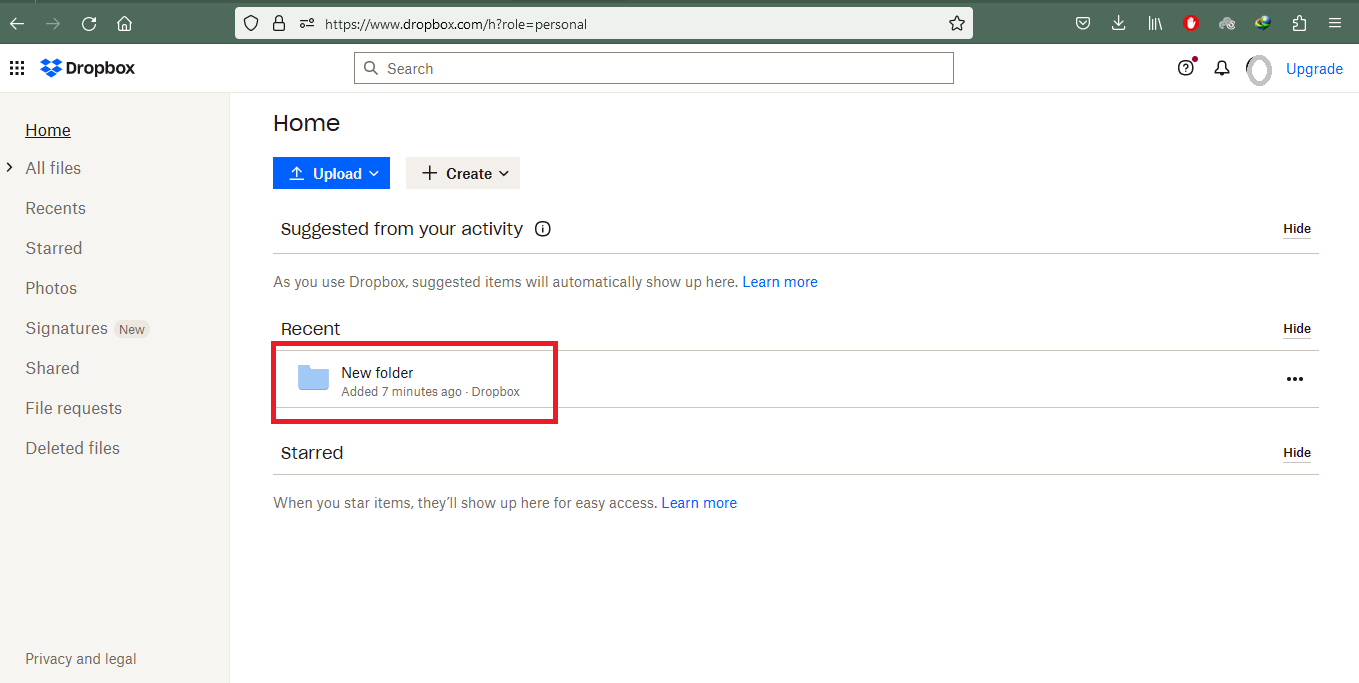Screen dimensions: 1359x683
Task: Click the colorful download manager extension icon
Action: point(1263,23)
